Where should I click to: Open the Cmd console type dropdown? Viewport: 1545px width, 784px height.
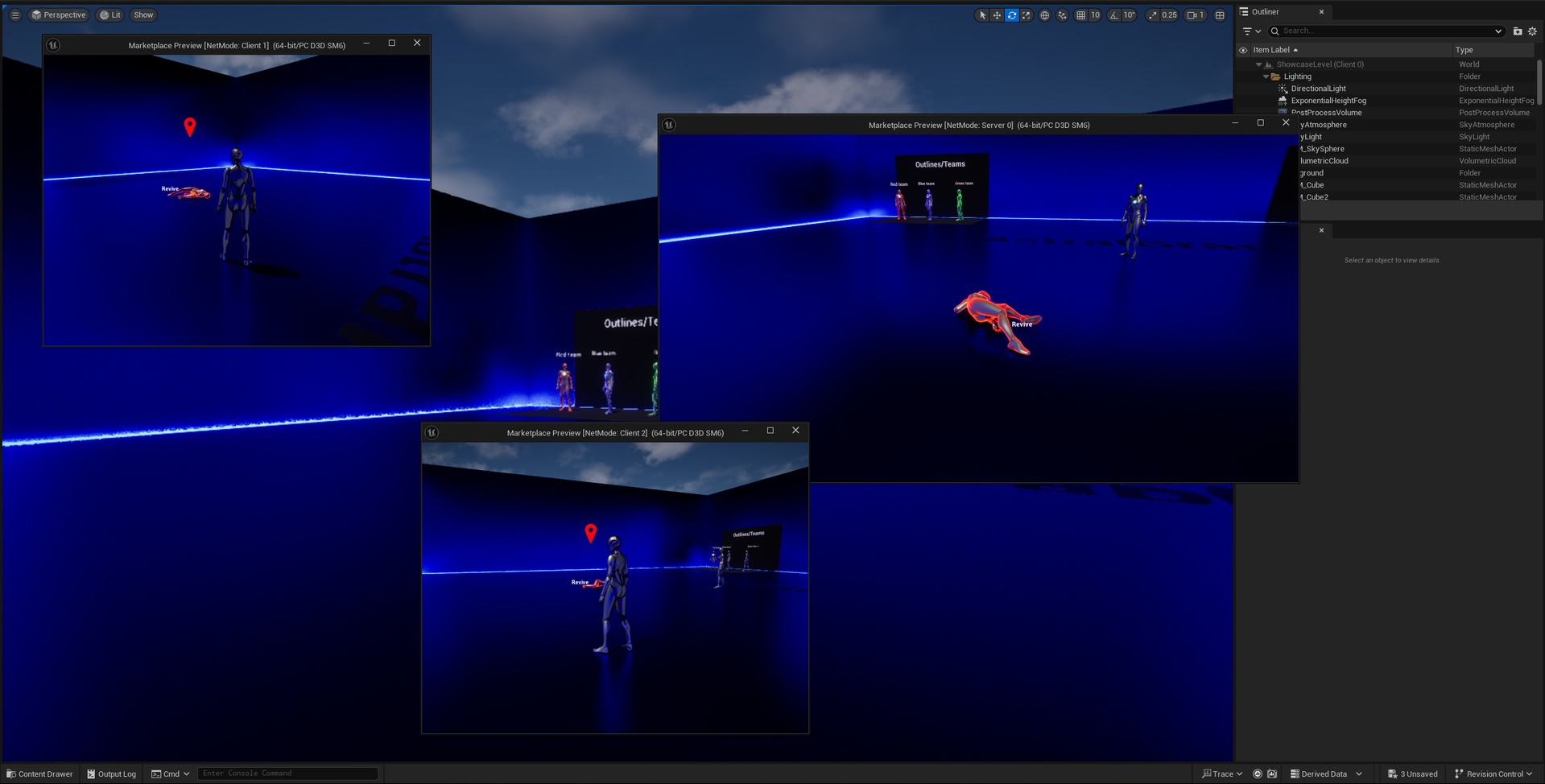170,774
